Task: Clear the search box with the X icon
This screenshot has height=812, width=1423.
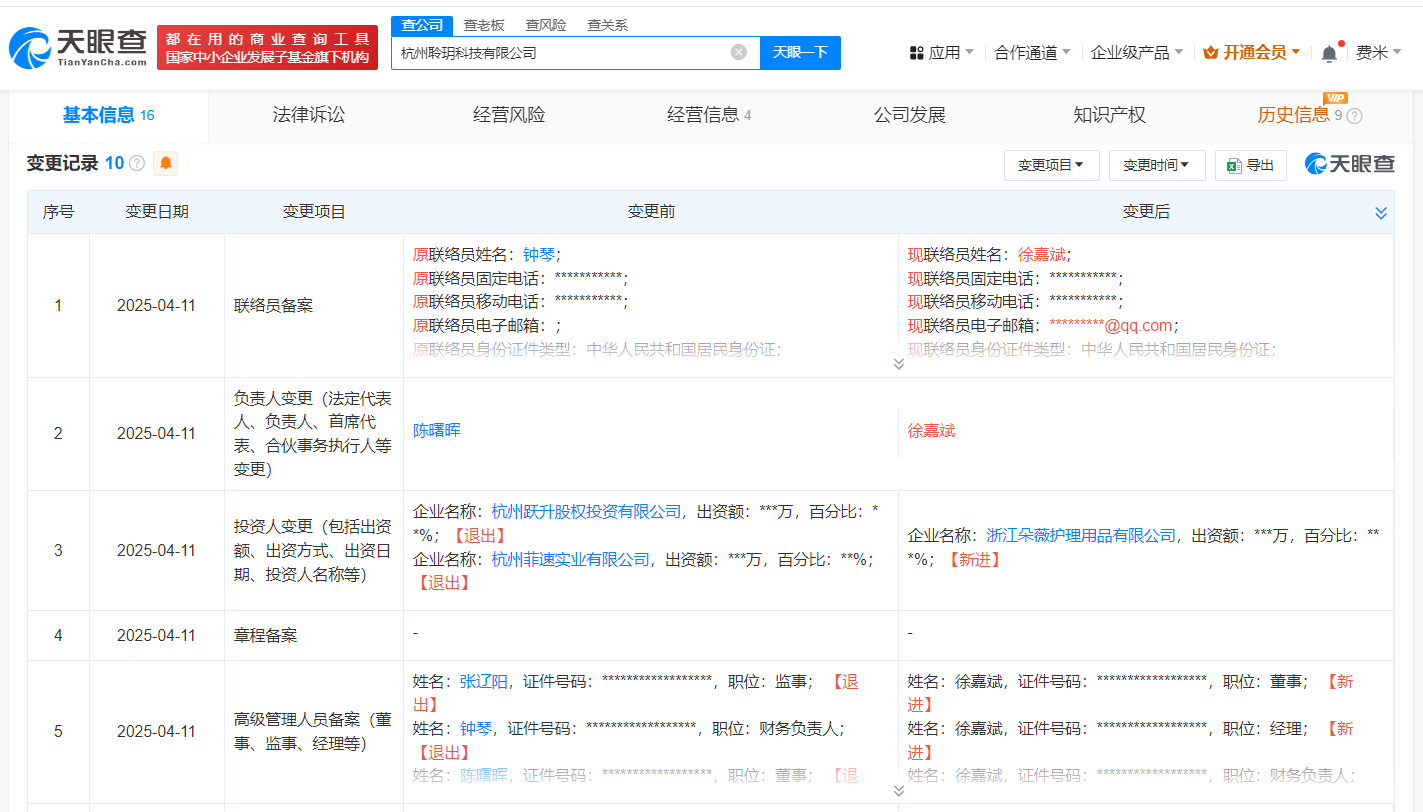Action: [739, 52]
